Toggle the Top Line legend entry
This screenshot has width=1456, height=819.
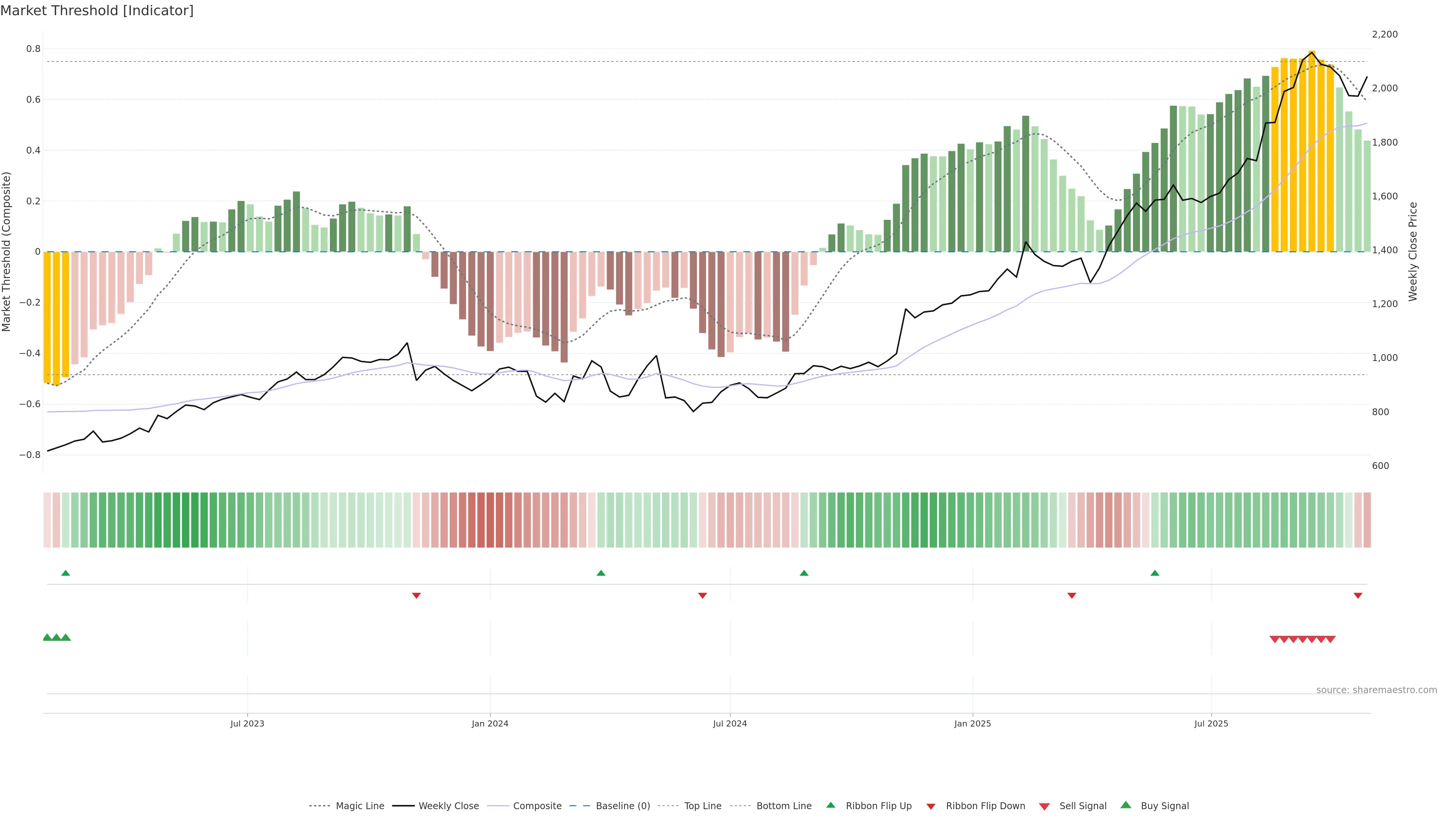point(703,806)
